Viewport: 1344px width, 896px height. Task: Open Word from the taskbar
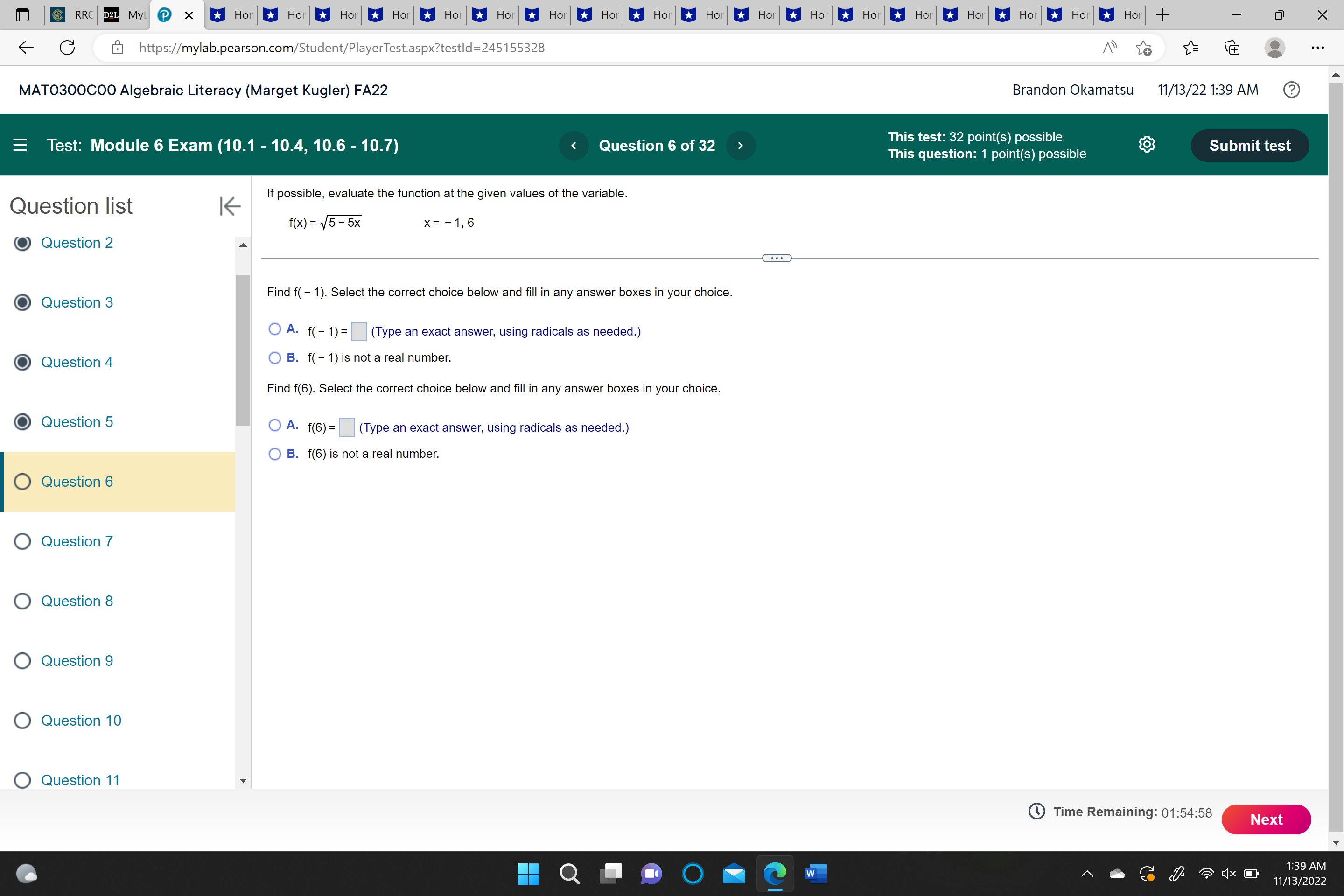(816, 874)
